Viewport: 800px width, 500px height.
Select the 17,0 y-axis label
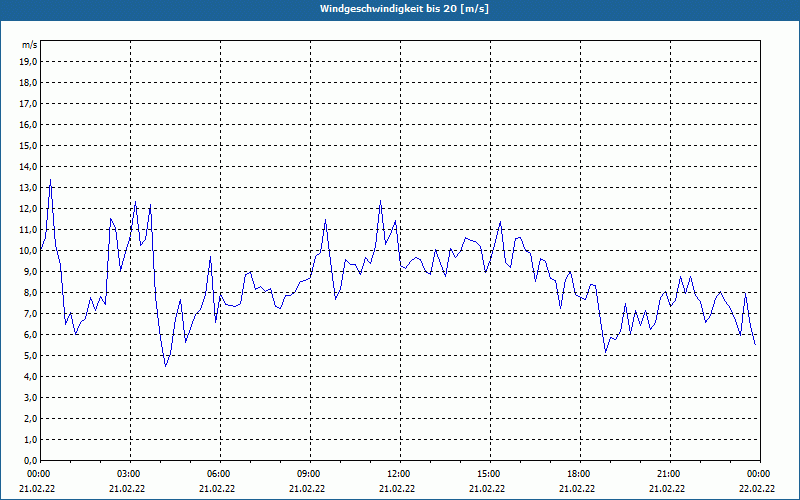(29, 104)
